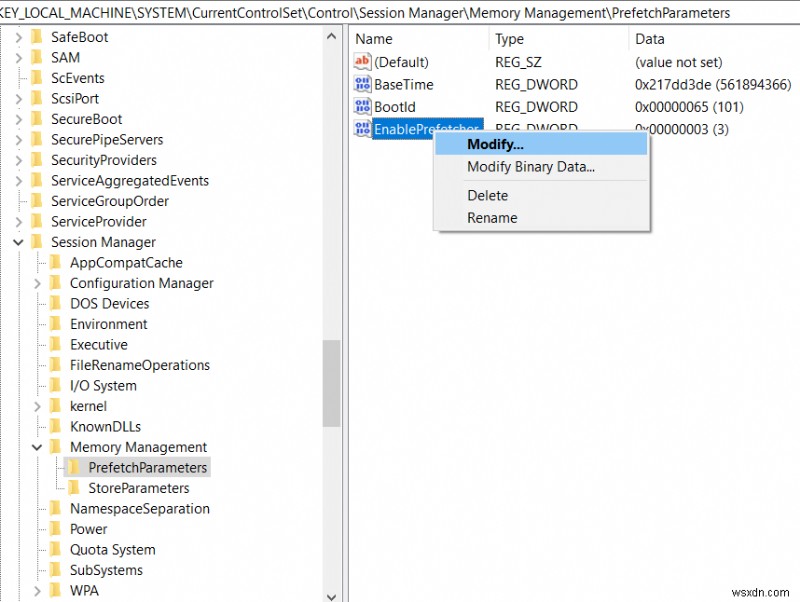Click the tree pane scrollbar thumb

coord(332,383)
